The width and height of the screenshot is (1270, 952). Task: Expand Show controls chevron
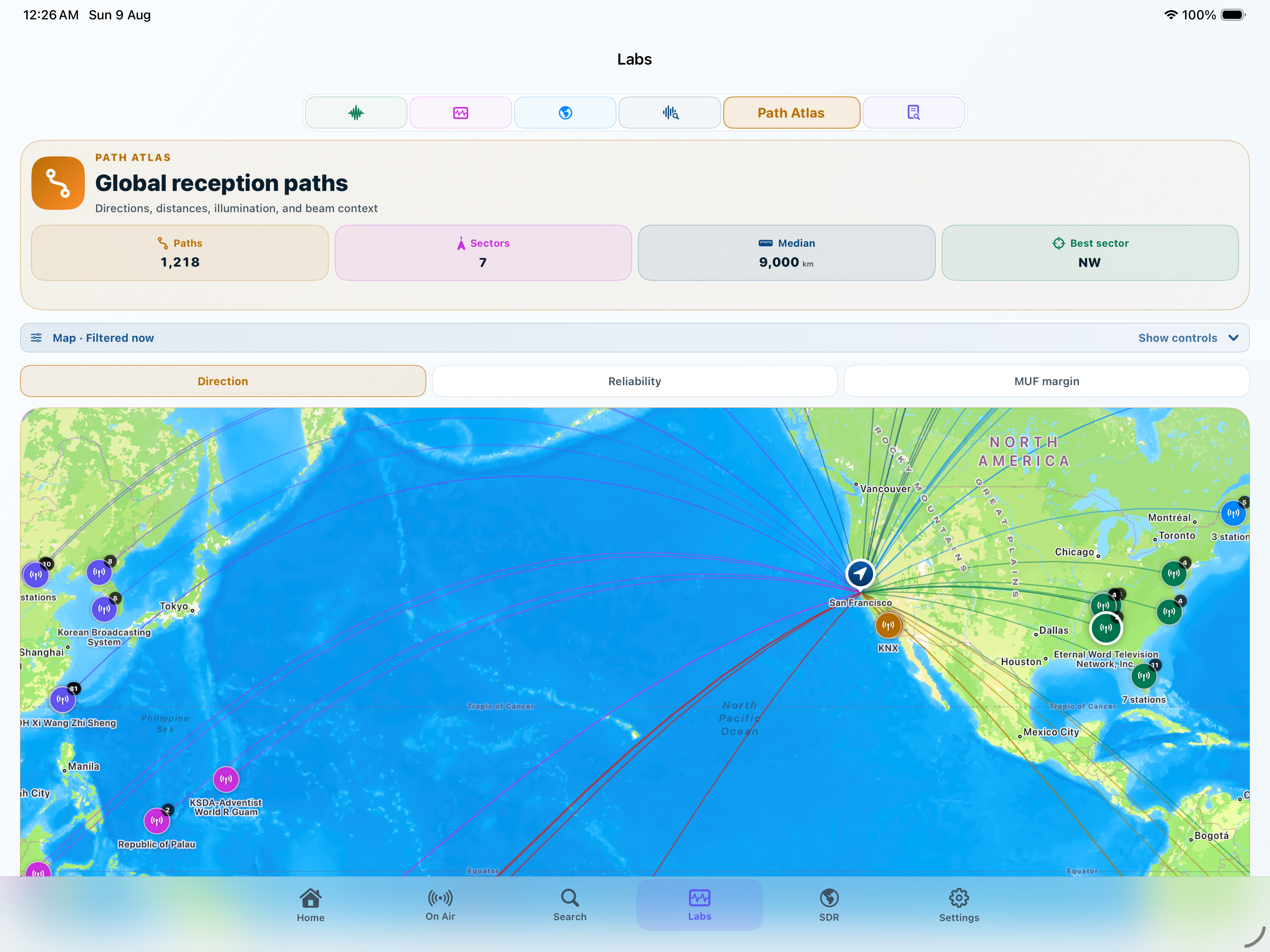(1233, 338)
